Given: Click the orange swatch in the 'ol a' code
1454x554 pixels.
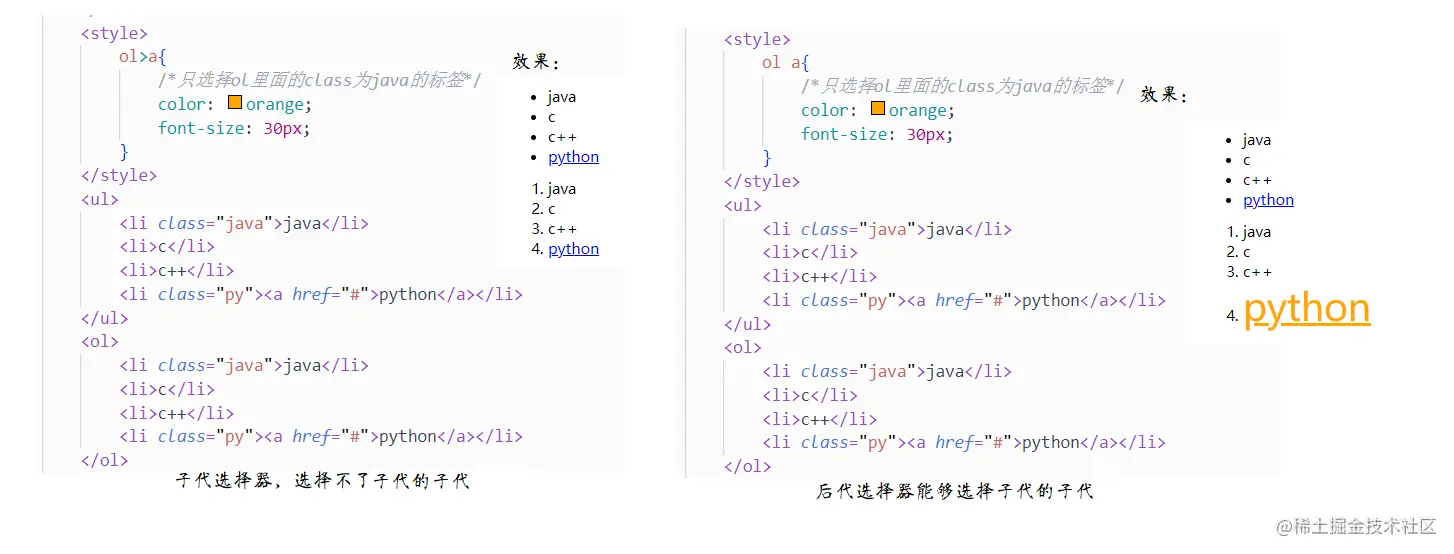Looking at the screenshot, I should 878,109.
